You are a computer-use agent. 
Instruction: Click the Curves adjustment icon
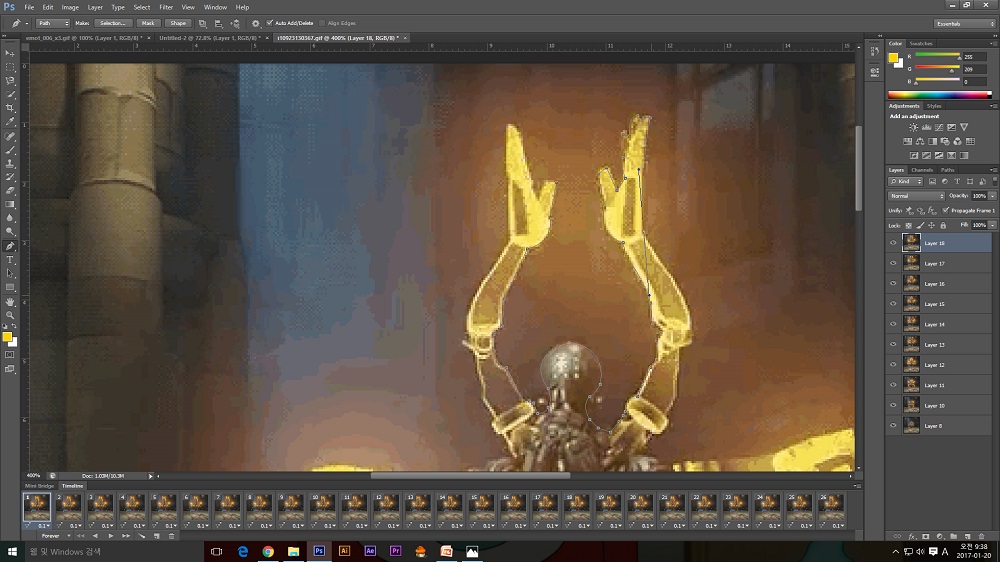939,128
